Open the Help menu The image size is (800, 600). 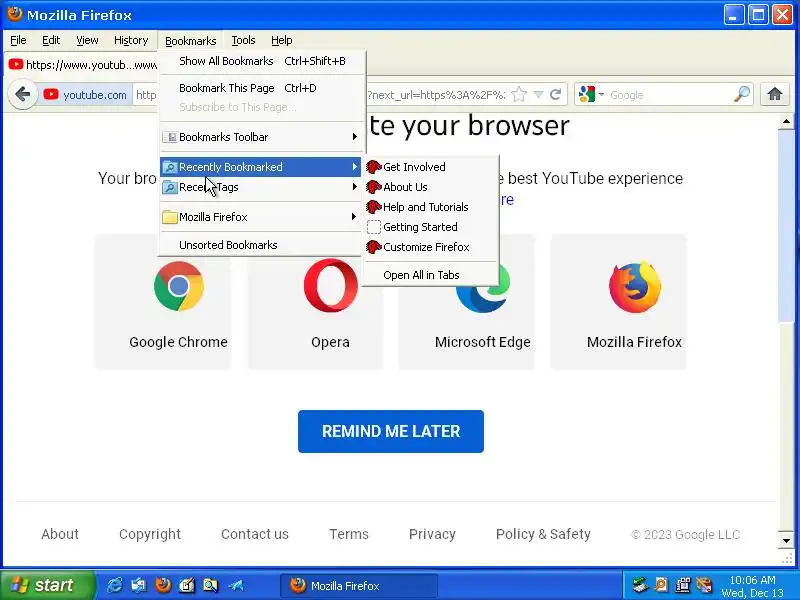coord(281,40)
